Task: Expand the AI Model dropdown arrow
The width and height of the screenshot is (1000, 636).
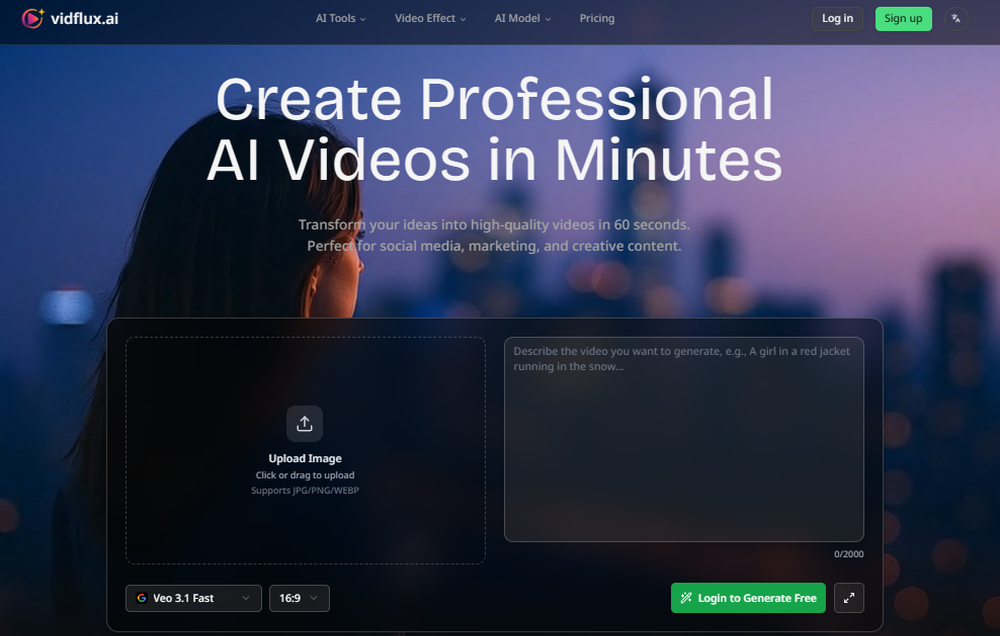Action: click(548, 18)
